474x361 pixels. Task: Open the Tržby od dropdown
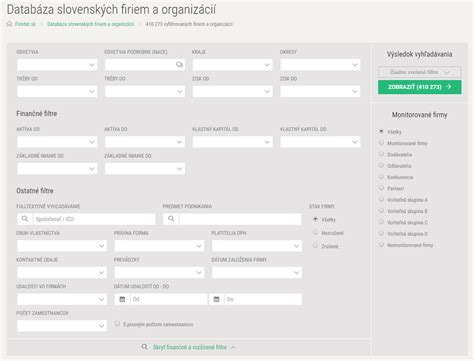point(57,91)
